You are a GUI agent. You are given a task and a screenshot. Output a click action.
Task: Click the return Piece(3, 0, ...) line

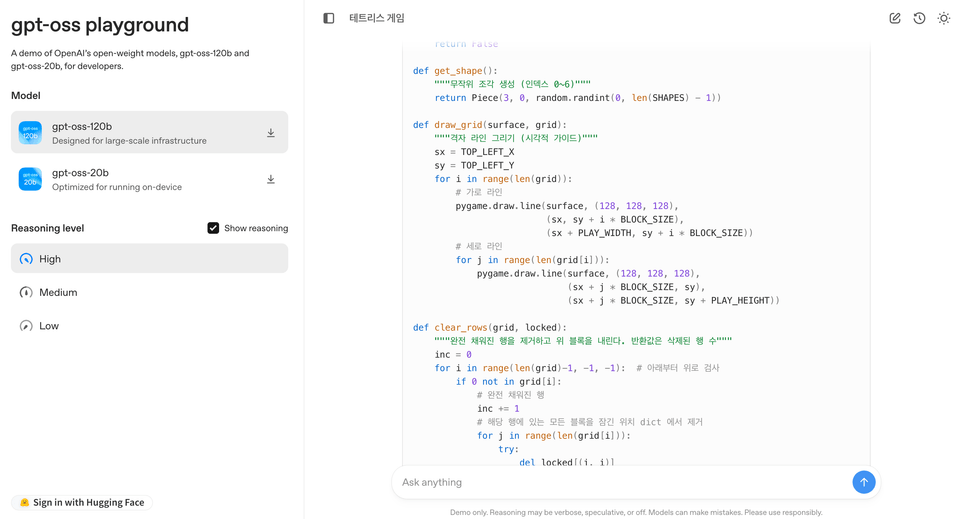coord(577,98)
